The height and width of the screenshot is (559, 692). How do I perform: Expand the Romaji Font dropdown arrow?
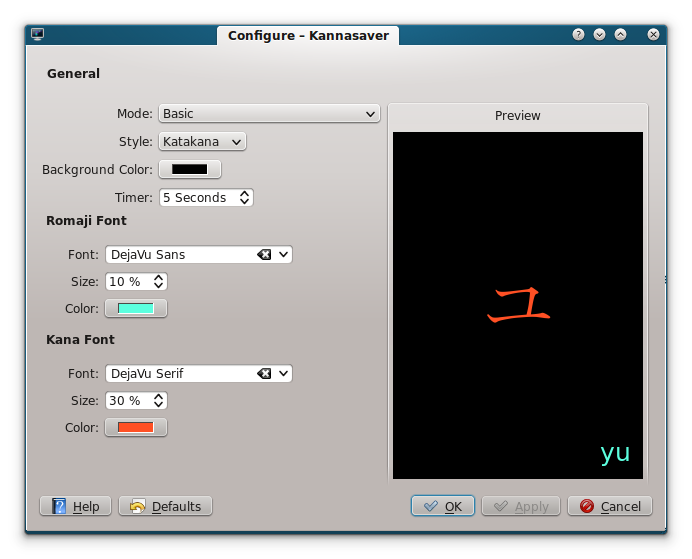pyautogui.click(x=283, y=255)
